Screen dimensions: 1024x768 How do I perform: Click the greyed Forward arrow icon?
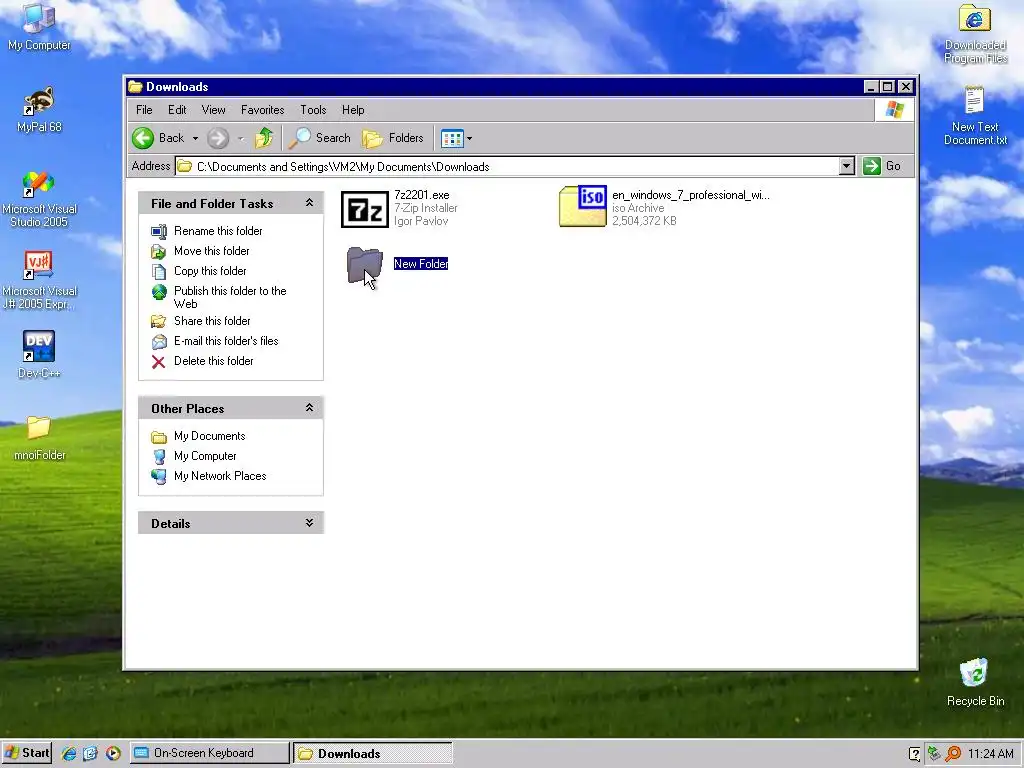(x=218, y=138)
